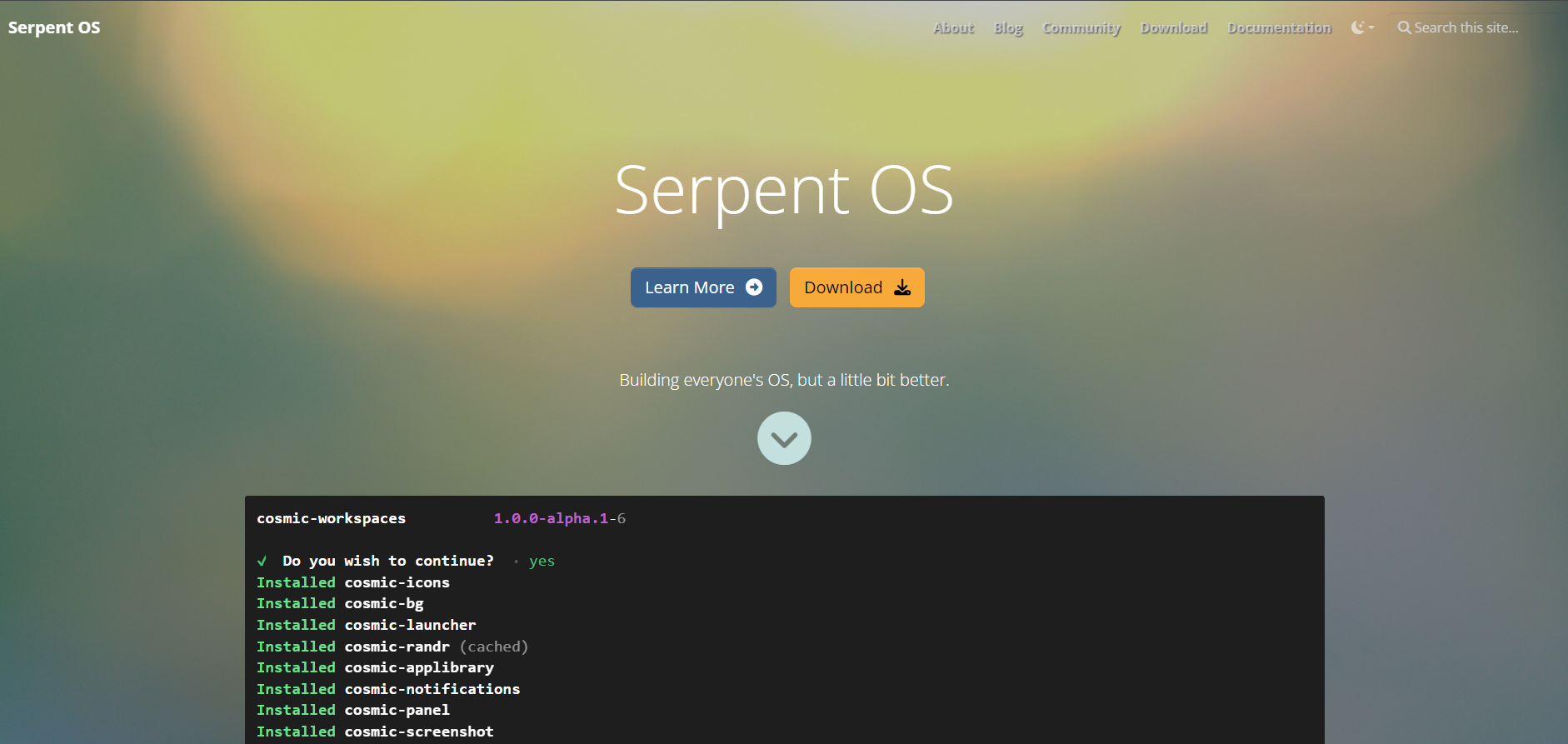The width and height of the screenshot is (1568, 744).
Task: Click the orange Download button
Action: click(x=857, y=287)
